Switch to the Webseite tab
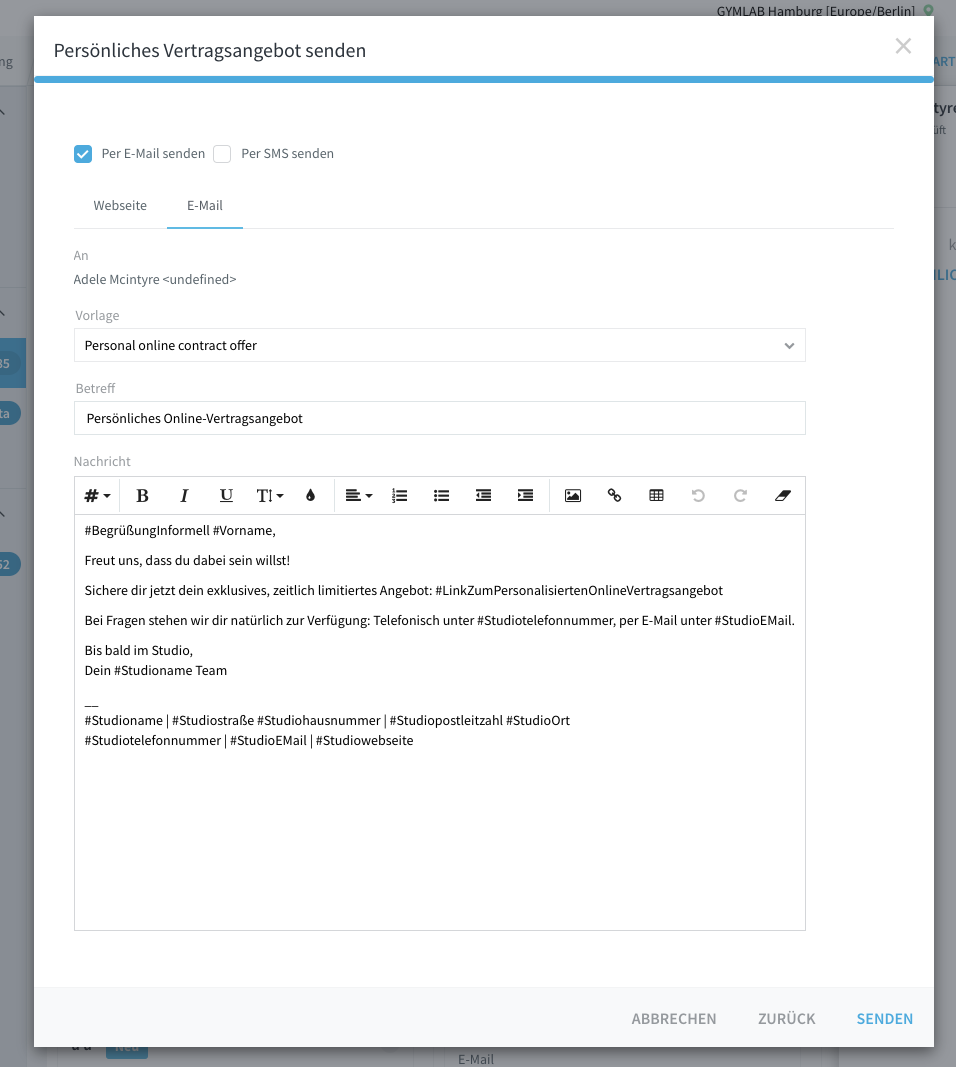This screenshot has height=1067, width=956. tap(120, 206)
